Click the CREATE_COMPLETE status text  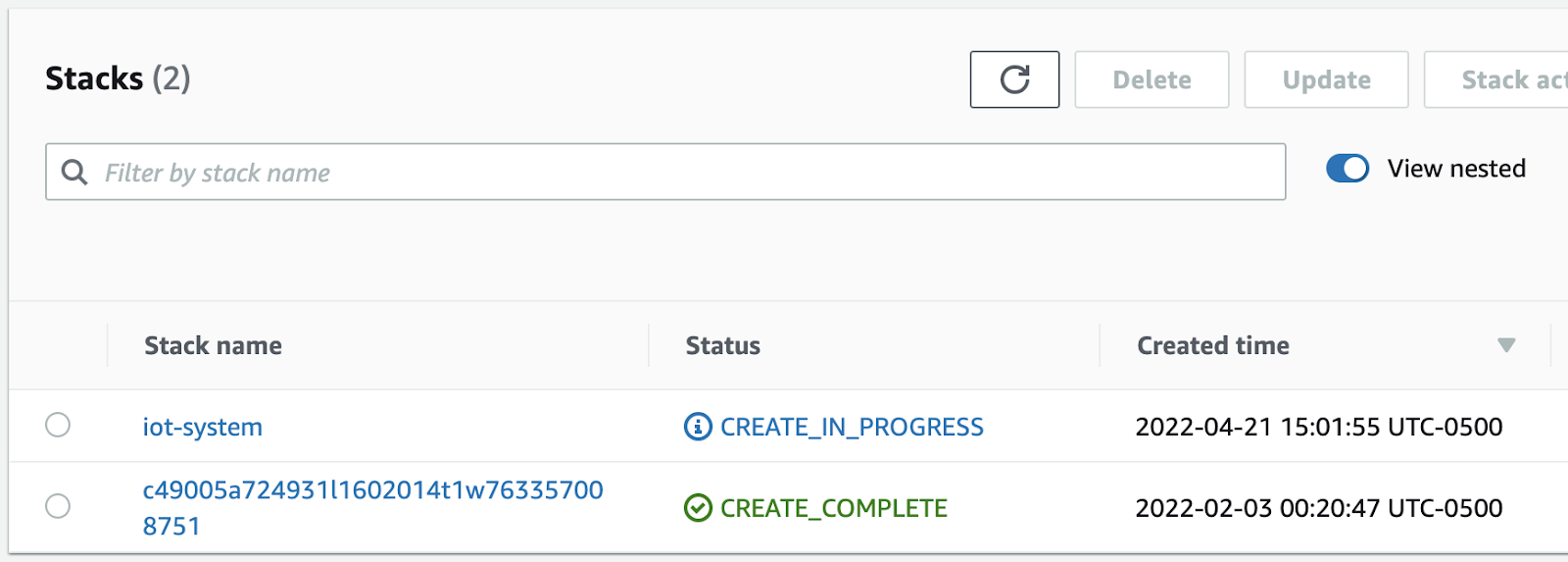coord(834,508)
